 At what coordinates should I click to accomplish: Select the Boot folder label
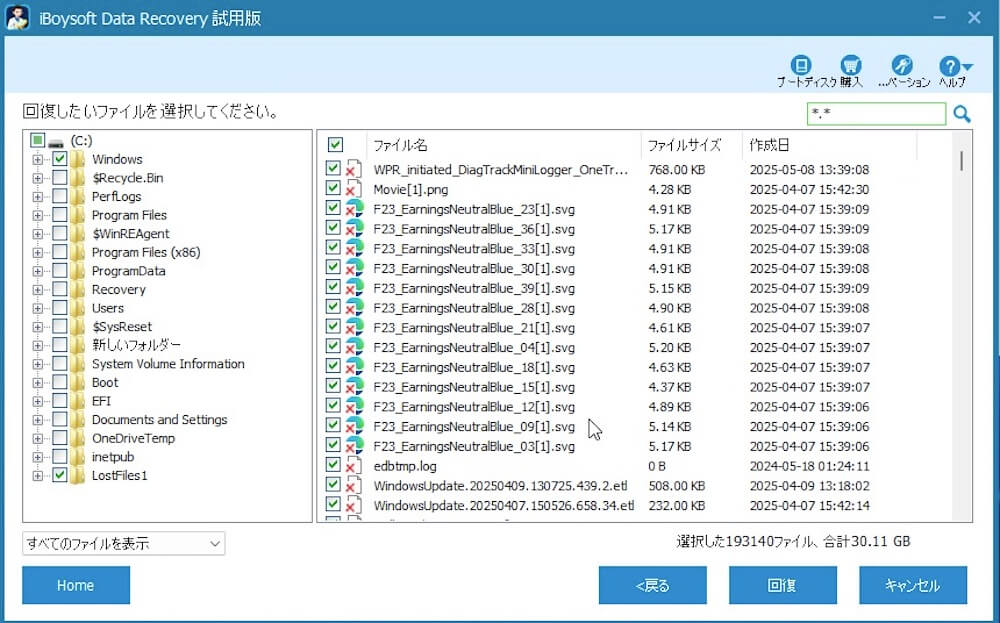pos(105,383)
